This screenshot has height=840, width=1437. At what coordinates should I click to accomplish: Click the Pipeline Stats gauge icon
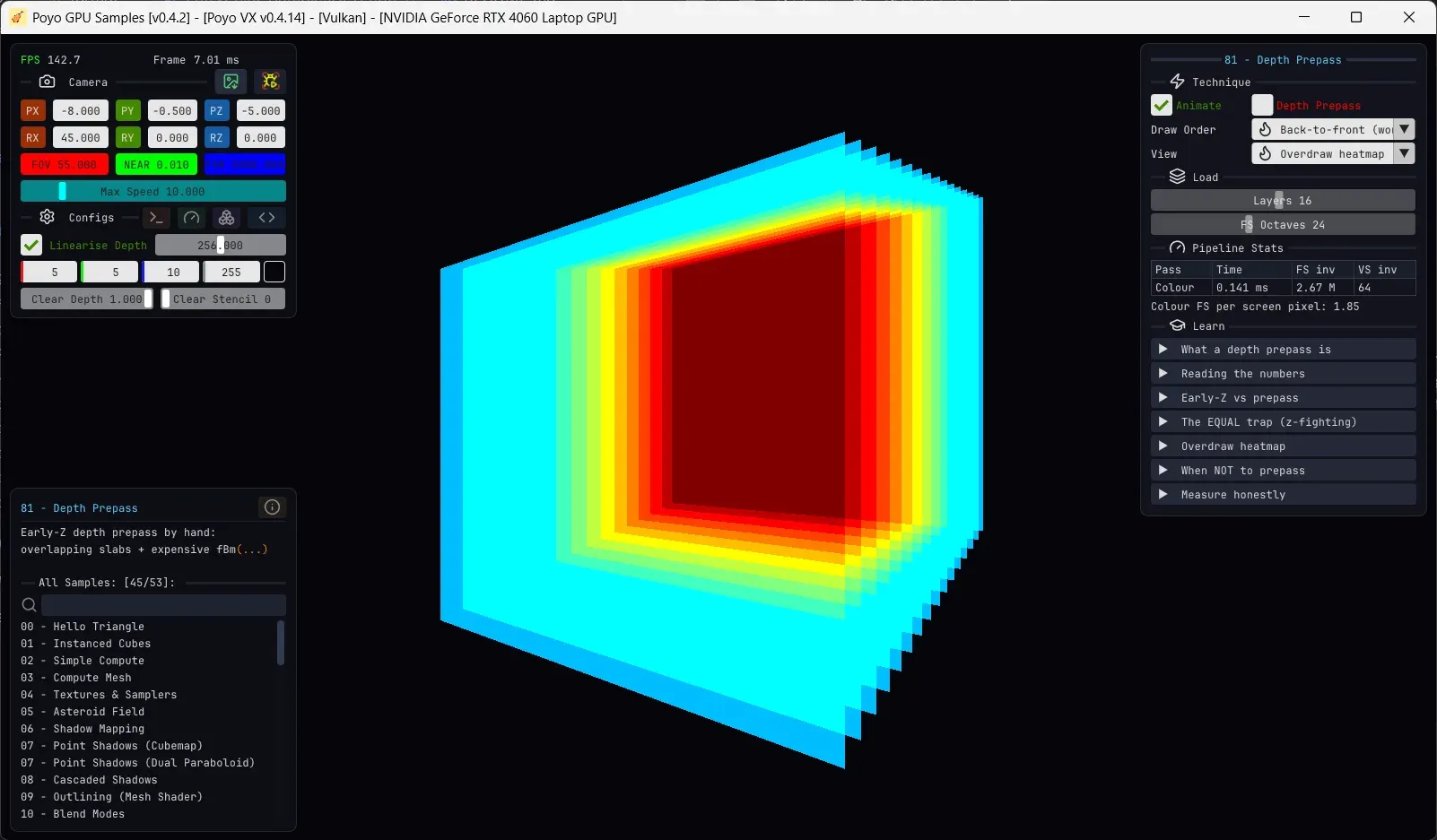1178,247
